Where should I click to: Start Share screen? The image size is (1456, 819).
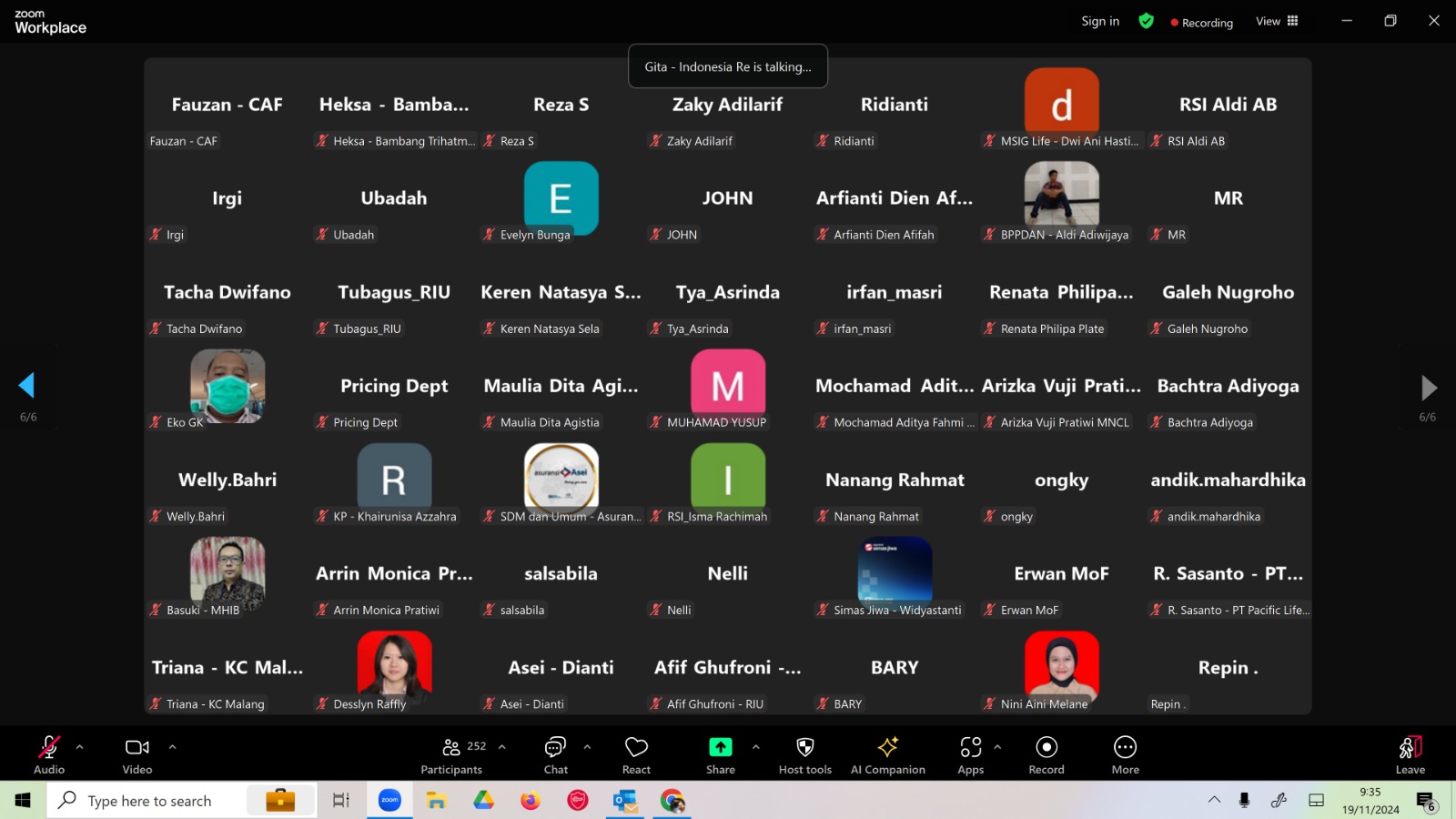pos(720,755)
